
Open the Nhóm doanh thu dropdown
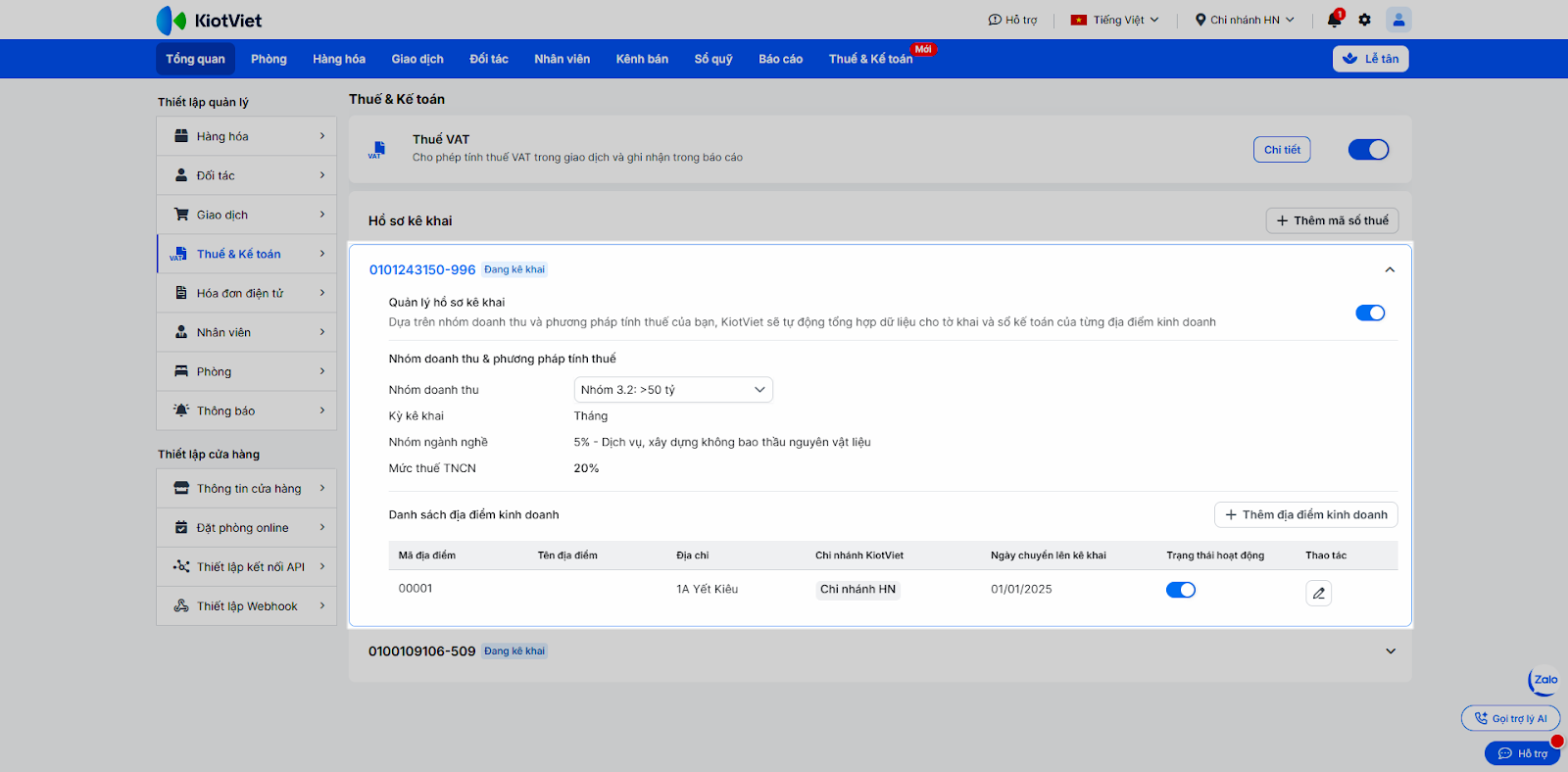tap(672, 390)
